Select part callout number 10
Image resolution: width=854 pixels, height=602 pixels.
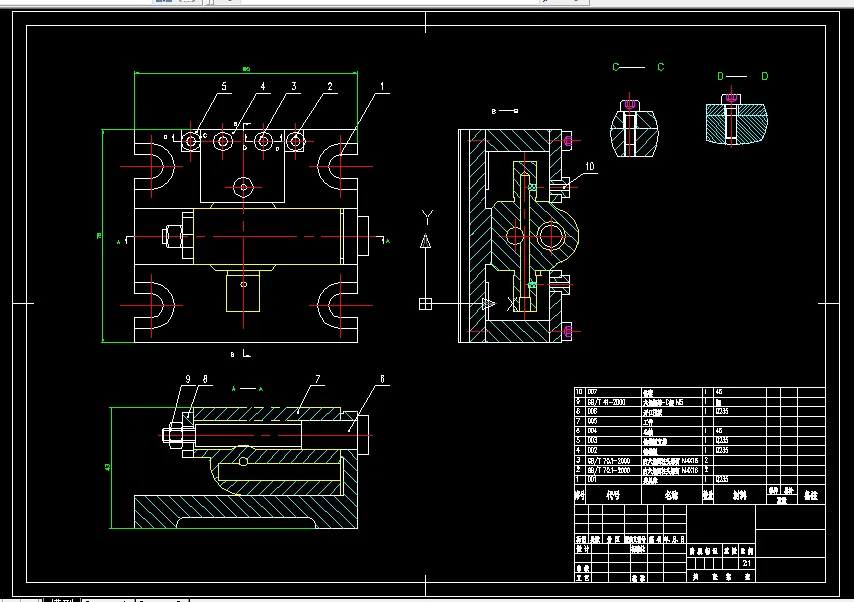pos(590,167)
